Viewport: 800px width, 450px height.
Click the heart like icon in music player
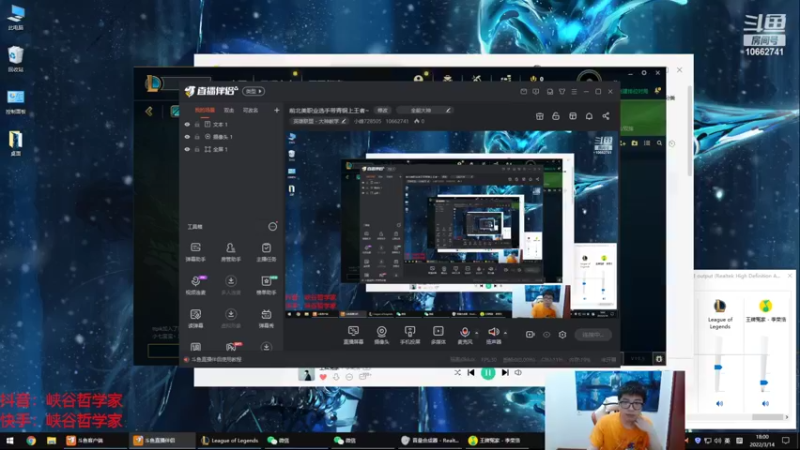click(323, 377)
